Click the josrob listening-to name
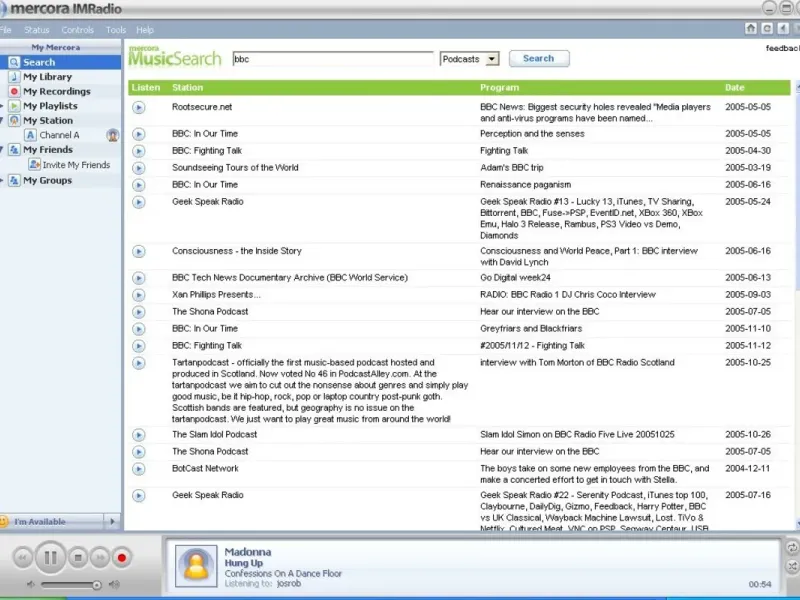800x600 pixels. click(289, 584)
